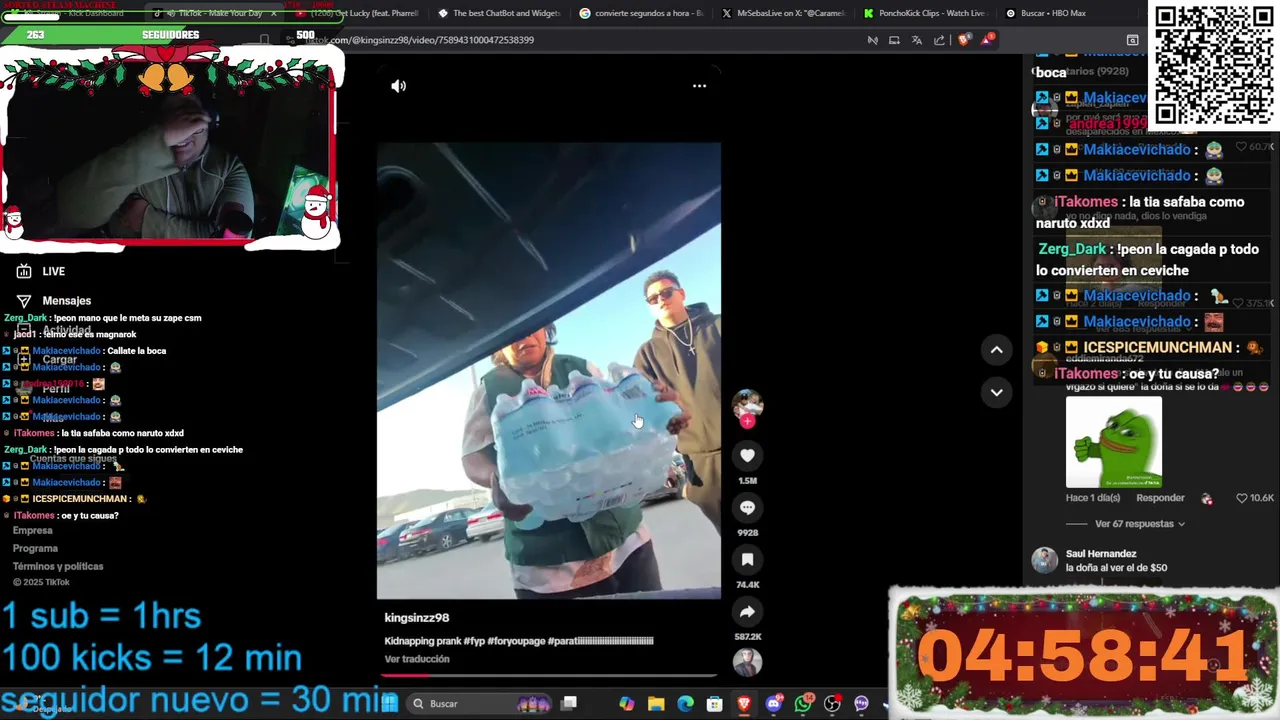Open creator avatar beside the video
This screenshot has width=1280, height=720.
click(747, 403)
